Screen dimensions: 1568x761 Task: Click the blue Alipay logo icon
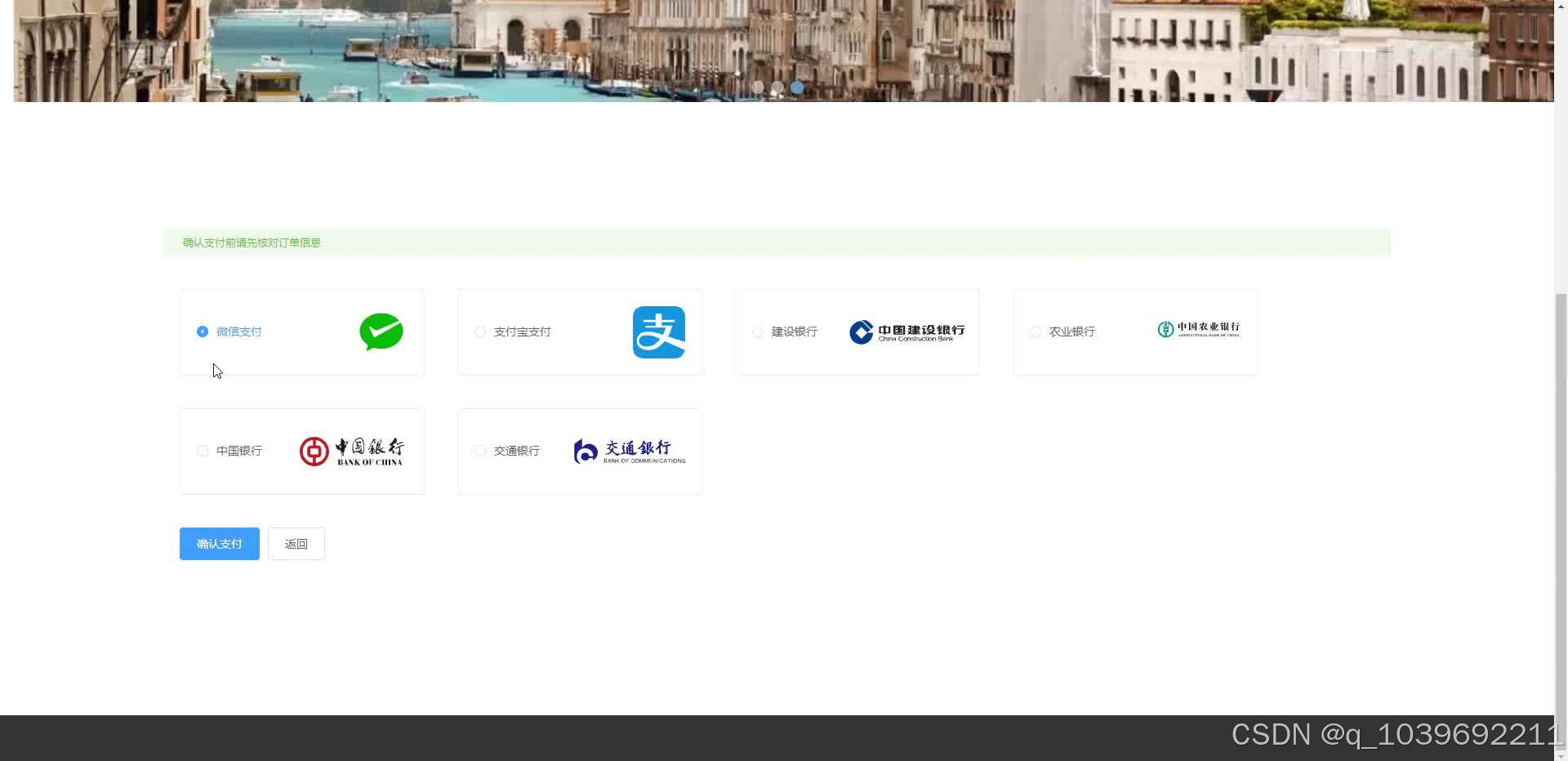coord(659,332)
